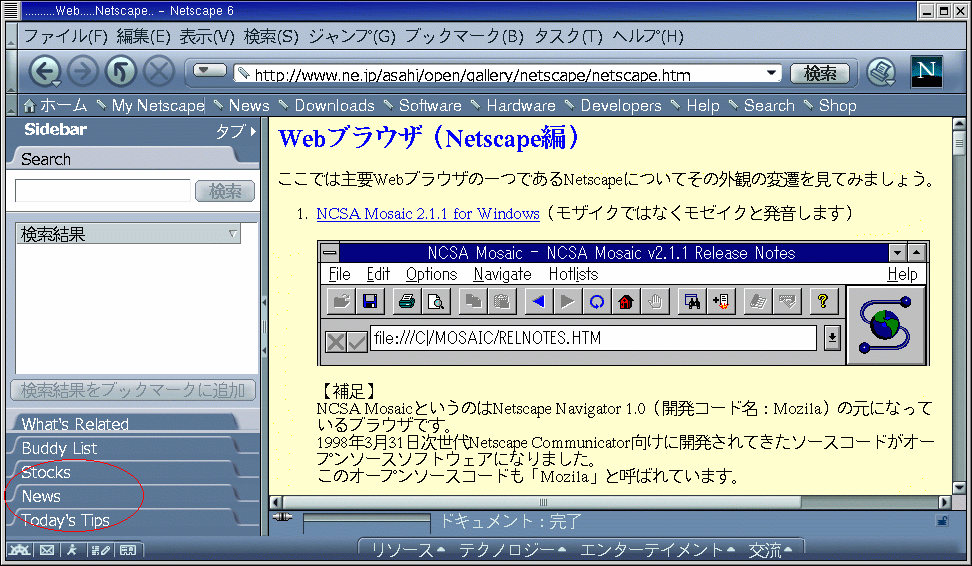Open the Back button history dropdown arrow

point(56,84)
